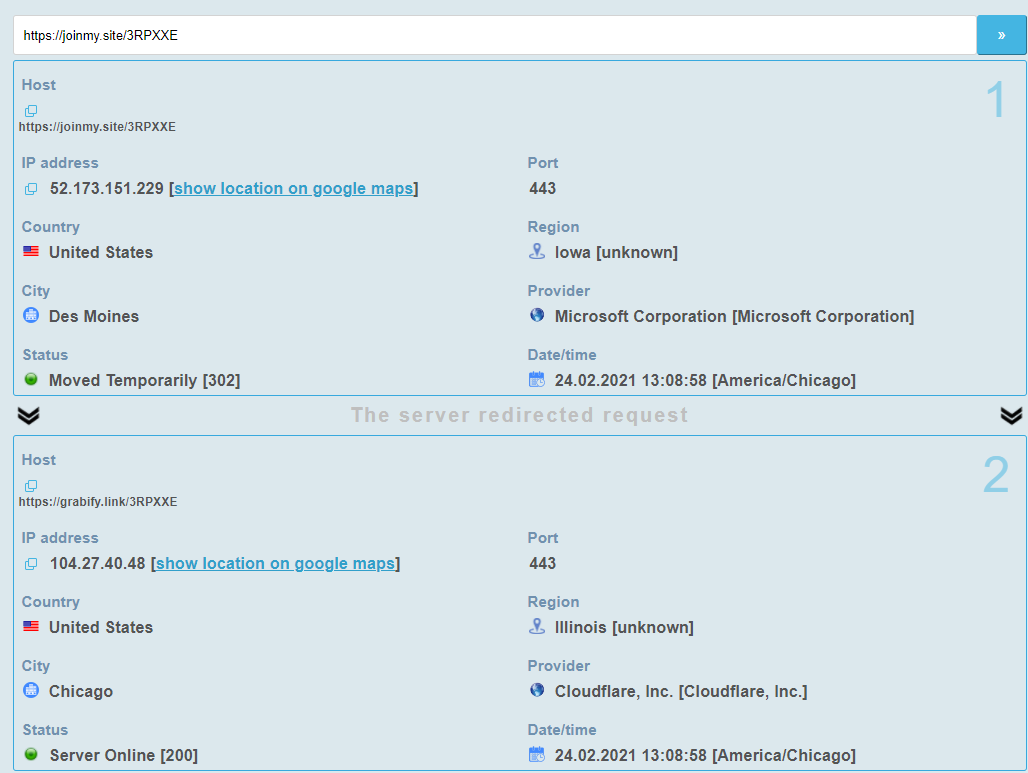Open Google Maps location for 52.173.151.229
The height and width of the screenshot is (773, 1028).
click(x=293, y=189)
